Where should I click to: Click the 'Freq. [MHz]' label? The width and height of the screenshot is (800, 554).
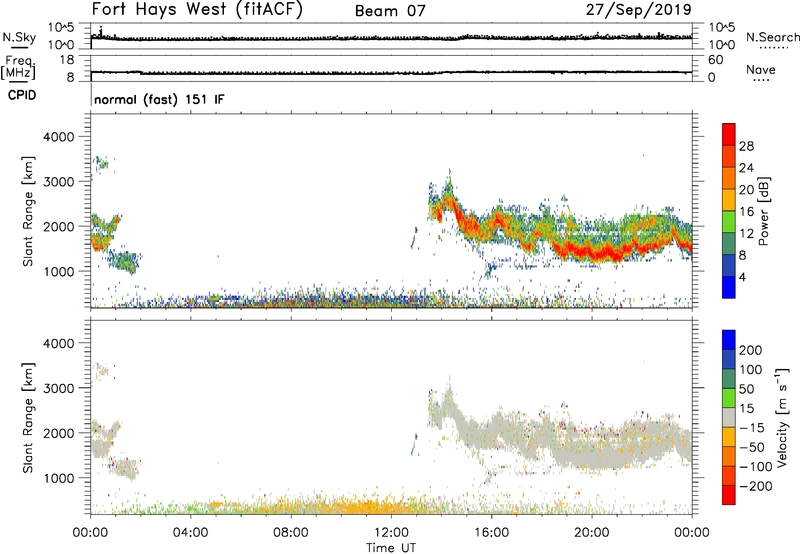(19, 67)
